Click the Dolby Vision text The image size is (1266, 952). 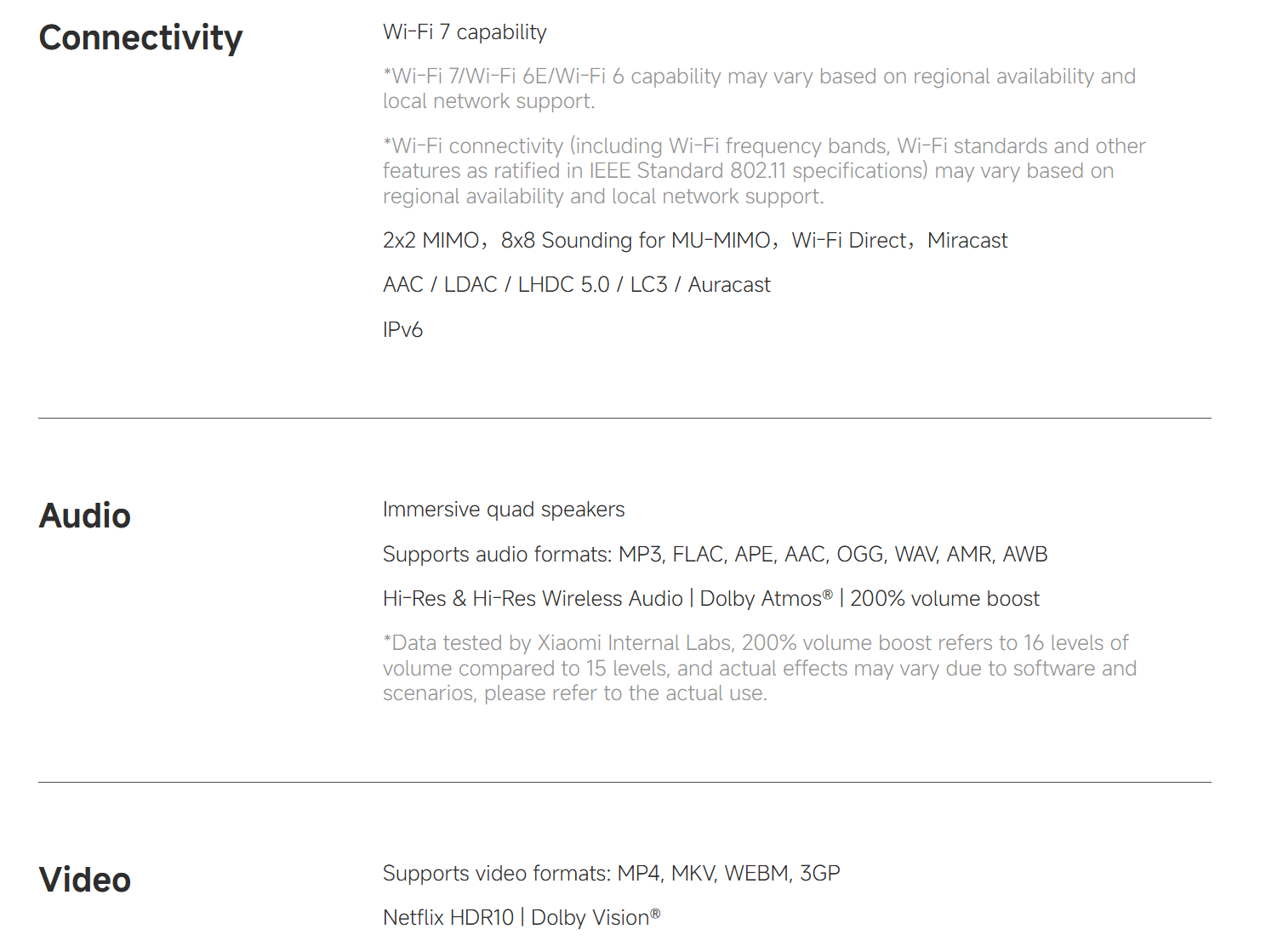595,918
